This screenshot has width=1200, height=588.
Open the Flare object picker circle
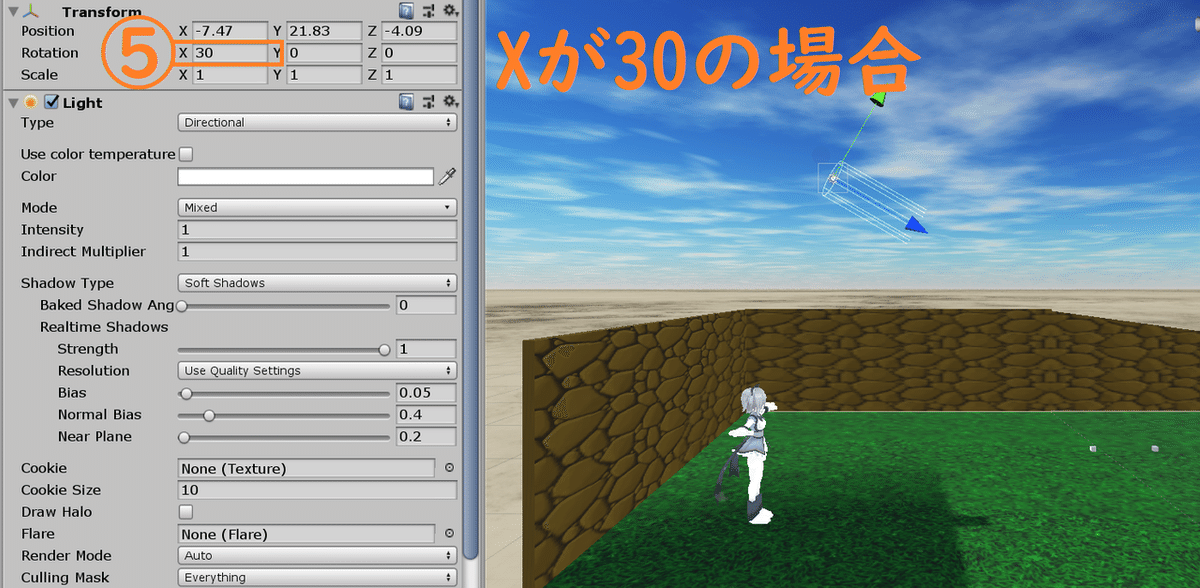(449, 534)
